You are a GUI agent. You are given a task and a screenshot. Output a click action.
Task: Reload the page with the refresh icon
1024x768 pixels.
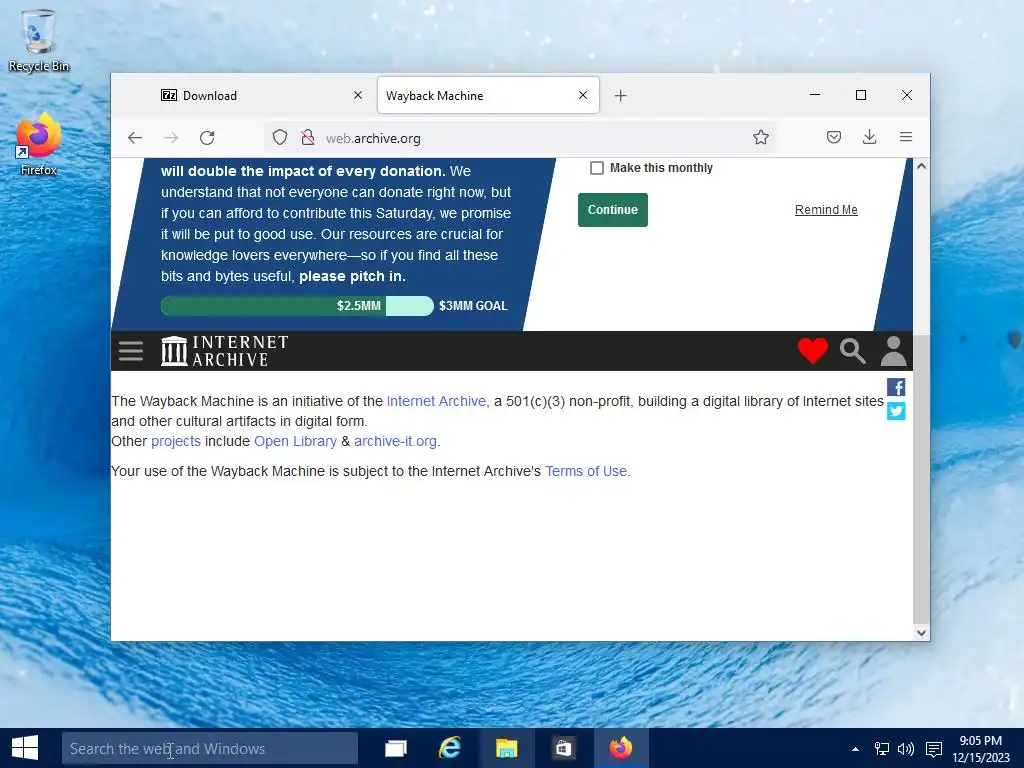click(x=207, y=138)
